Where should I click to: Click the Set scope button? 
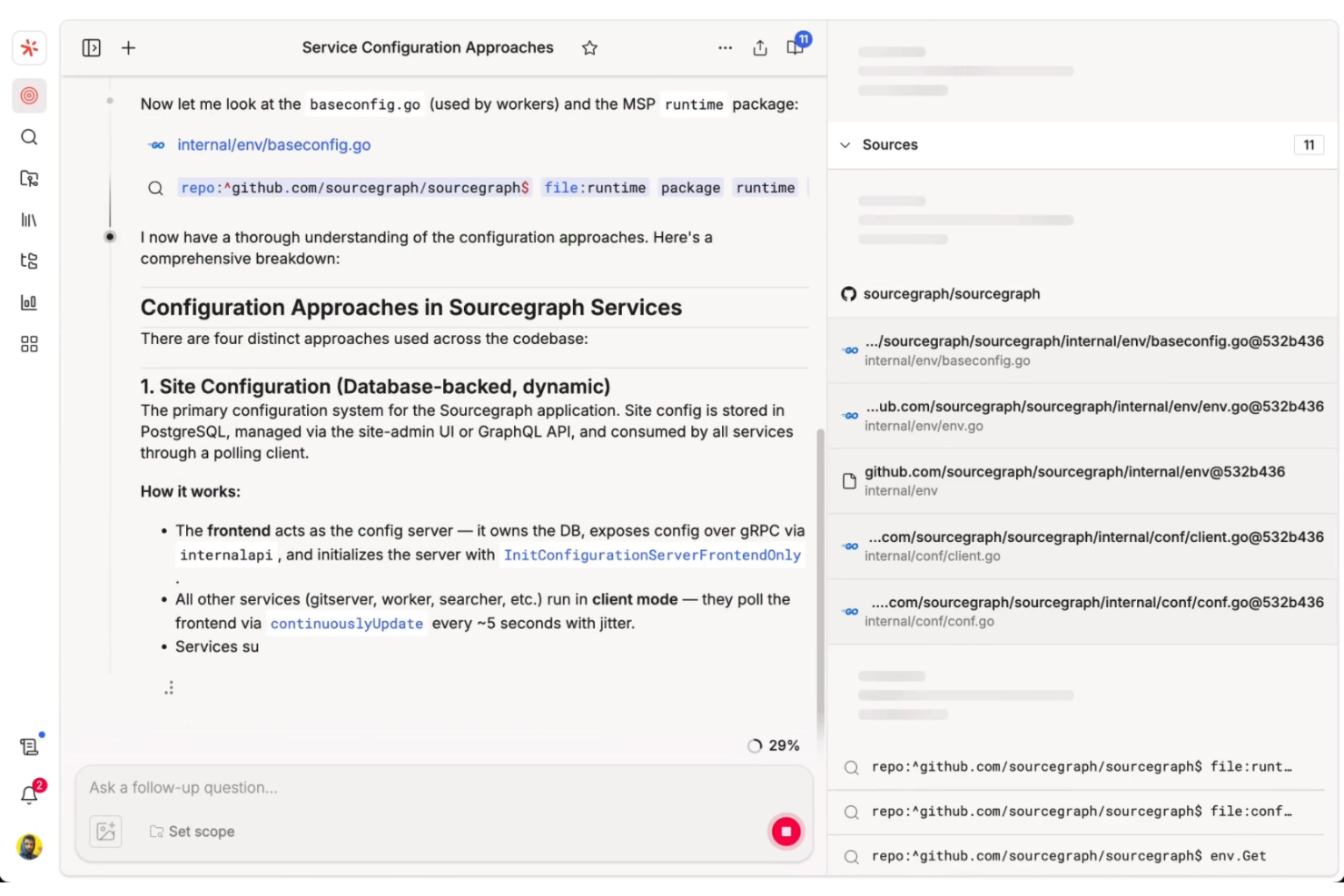click(x=192, y=832)
